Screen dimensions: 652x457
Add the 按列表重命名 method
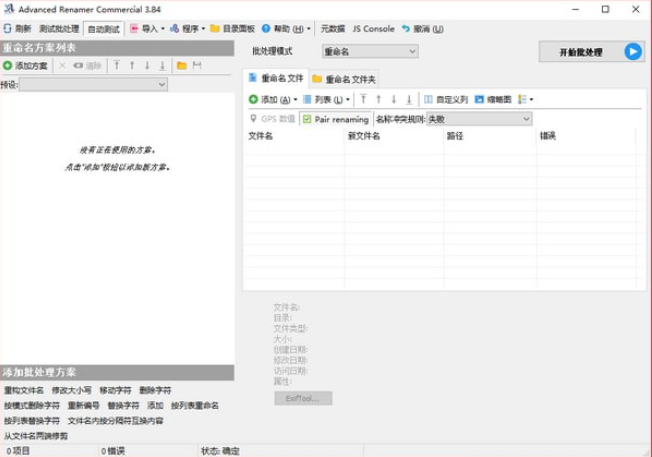click(x=195, y=405)
